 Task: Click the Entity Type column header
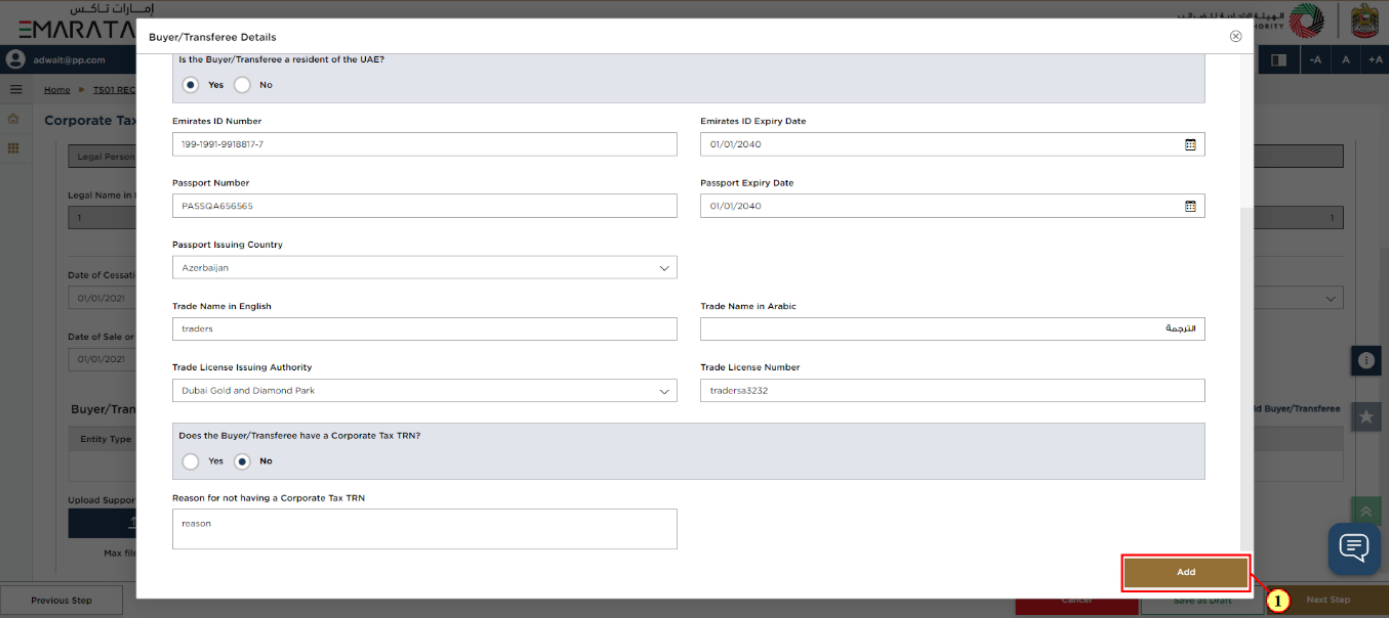tap(106, 439)
